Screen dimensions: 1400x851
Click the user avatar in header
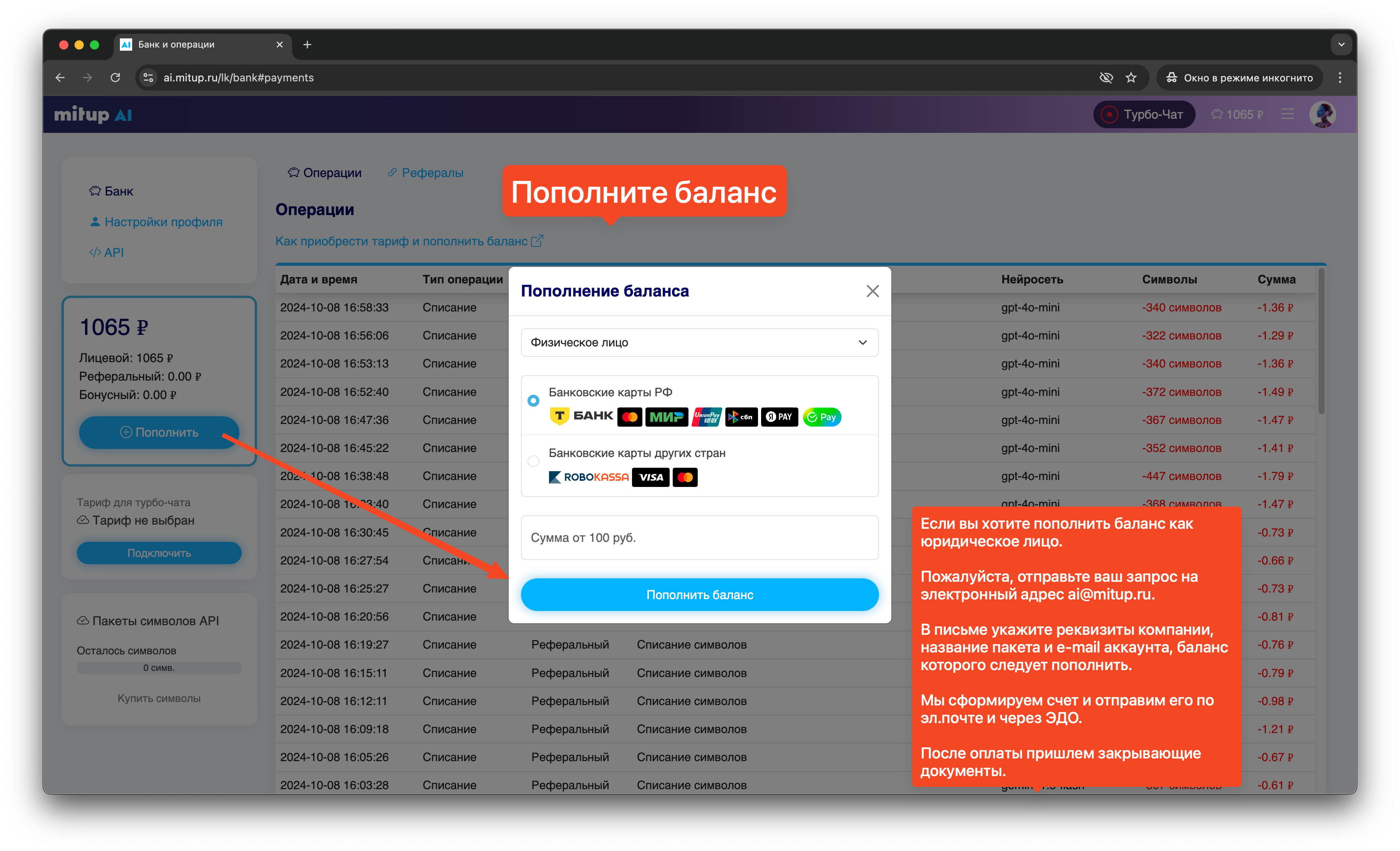tap(1322, 115)
